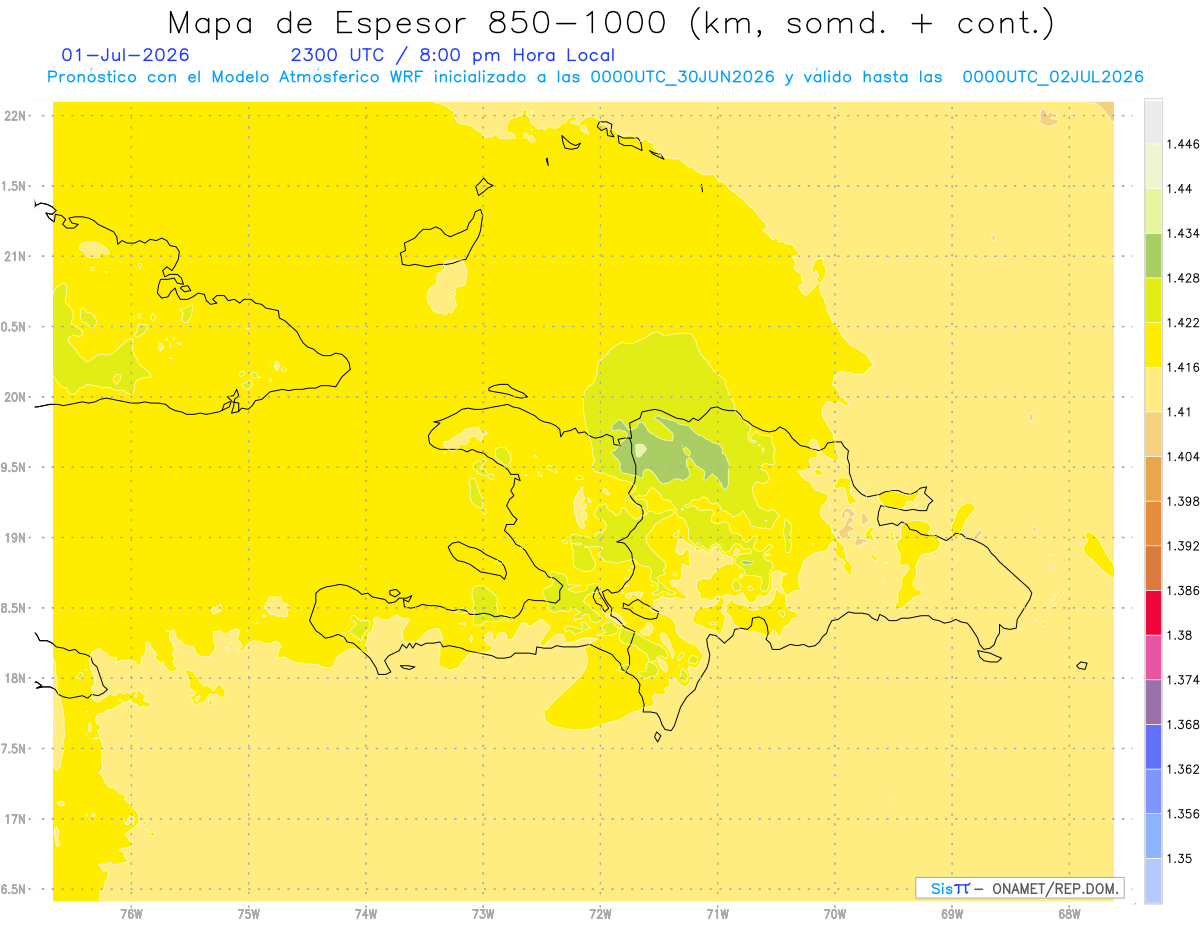The height and width of the screenshot is (927, 1200).
Task: Click the '18N' latitude label
Action: coord(15,678)
